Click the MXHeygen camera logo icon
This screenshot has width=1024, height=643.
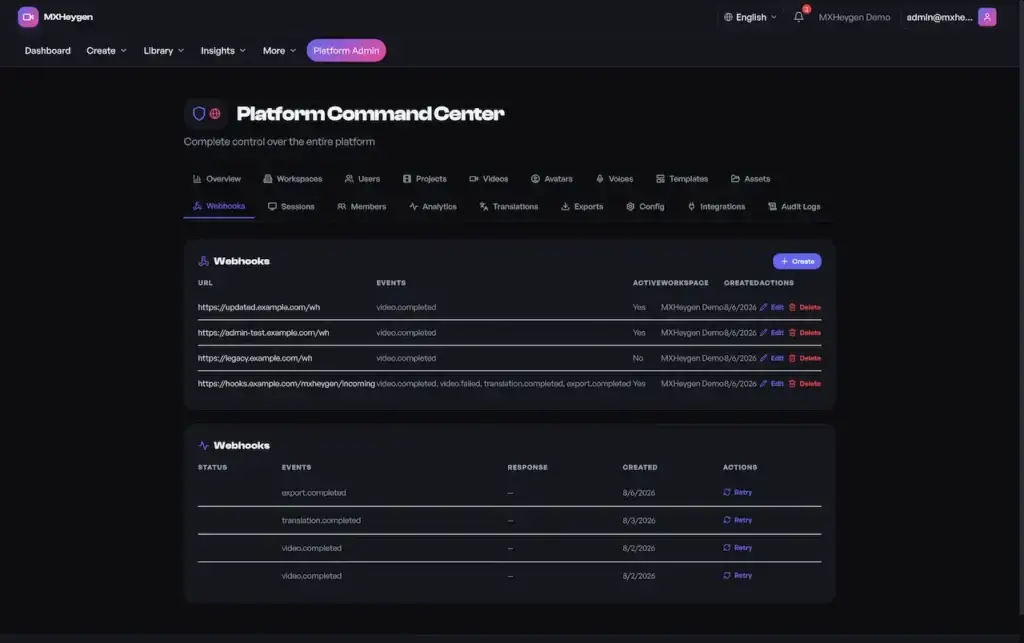27,17
